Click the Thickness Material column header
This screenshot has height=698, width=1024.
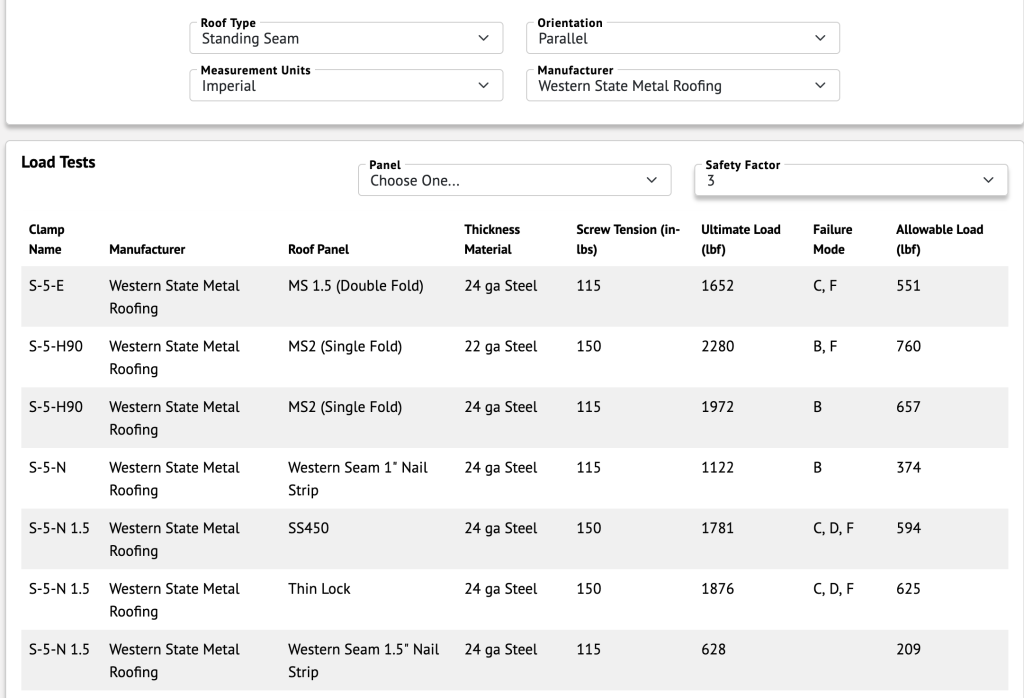click(492, 239)
